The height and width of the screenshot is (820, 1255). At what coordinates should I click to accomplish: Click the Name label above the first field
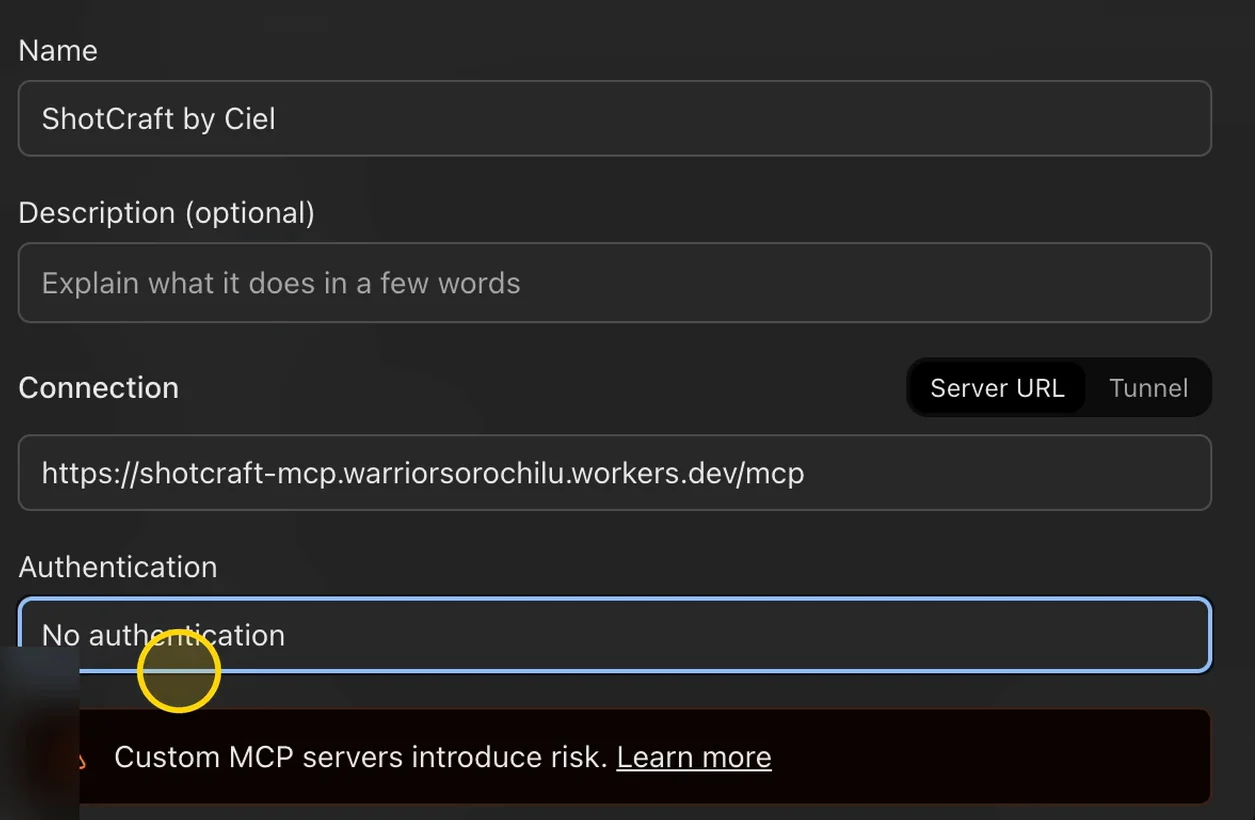(58, 51)
